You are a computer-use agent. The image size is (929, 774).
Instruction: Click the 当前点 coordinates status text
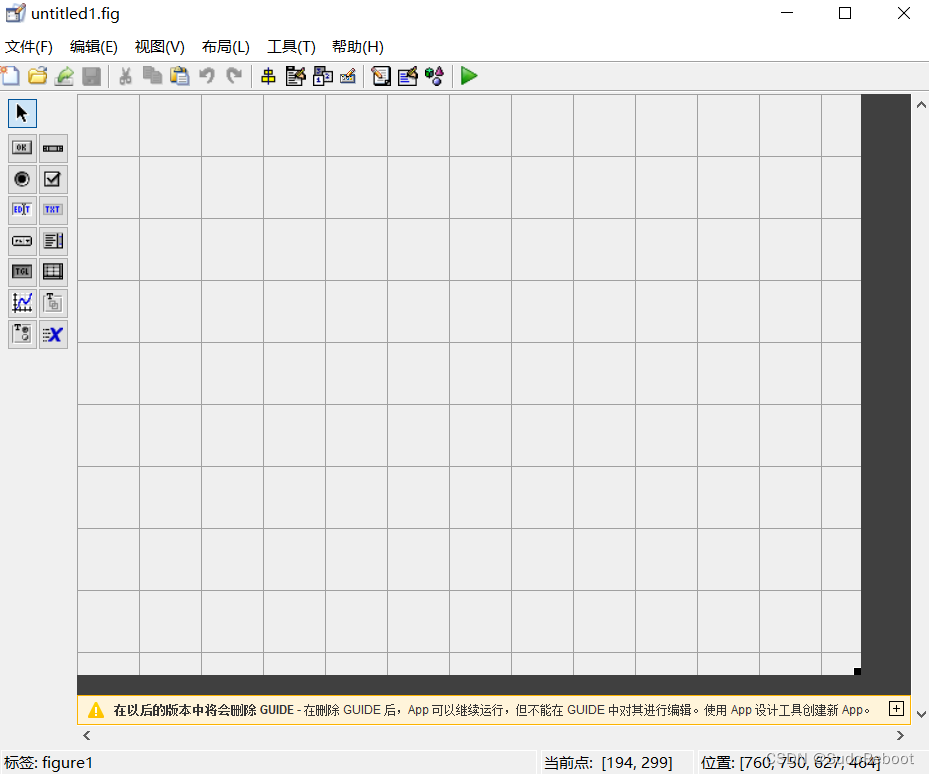(x=608, y=763)
